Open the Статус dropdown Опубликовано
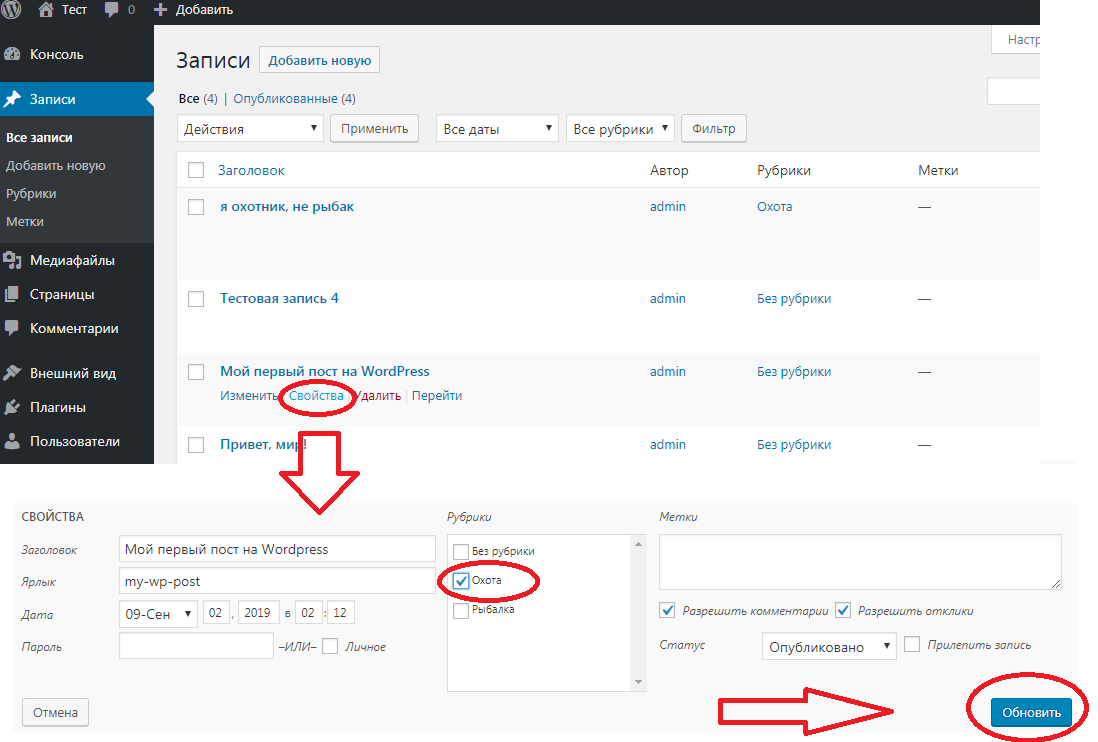The width and height of the screenshot is (1098, 742). [x=829, y=647]
